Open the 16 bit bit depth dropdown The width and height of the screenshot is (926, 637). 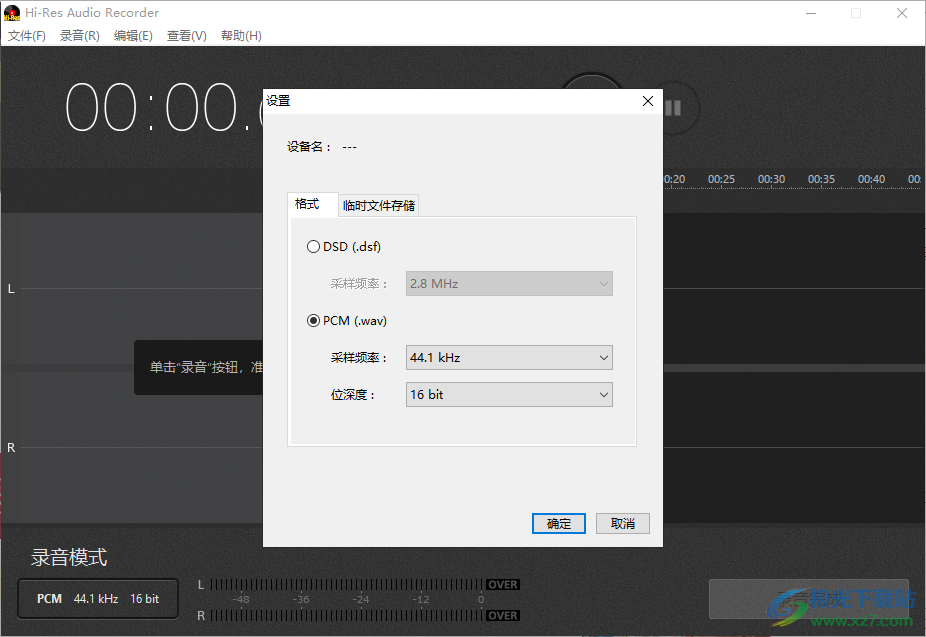pos(509,394)
